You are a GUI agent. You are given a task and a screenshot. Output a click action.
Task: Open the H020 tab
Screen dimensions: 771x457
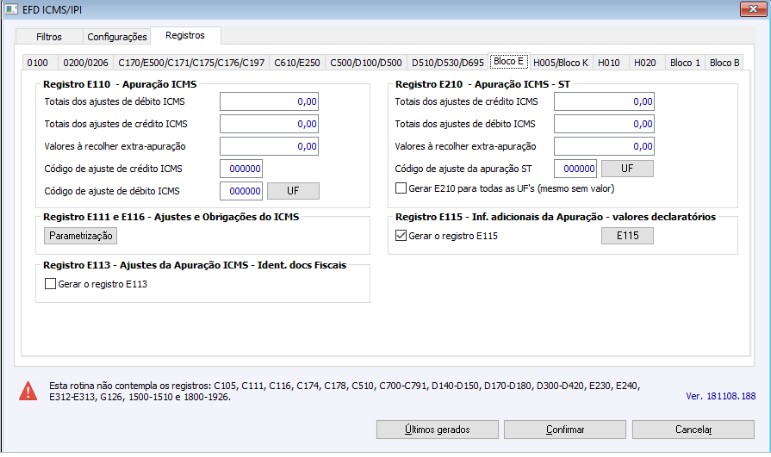click(645, 62)
